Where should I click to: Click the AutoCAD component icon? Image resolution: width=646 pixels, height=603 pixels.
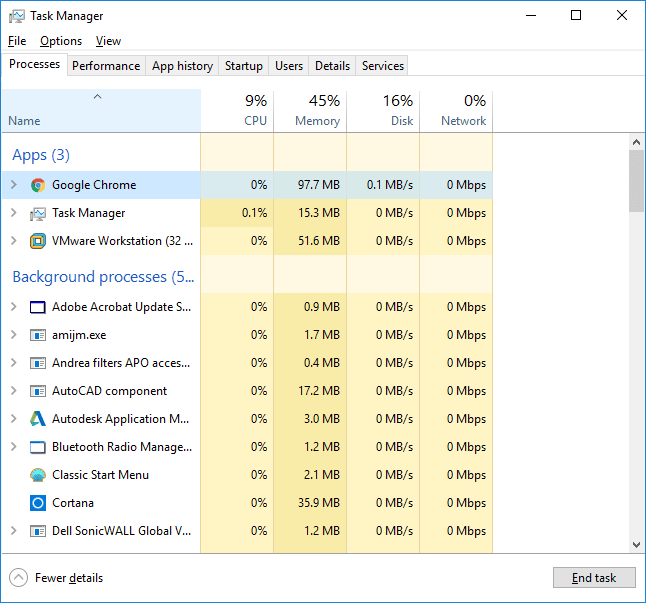[38, 391]
